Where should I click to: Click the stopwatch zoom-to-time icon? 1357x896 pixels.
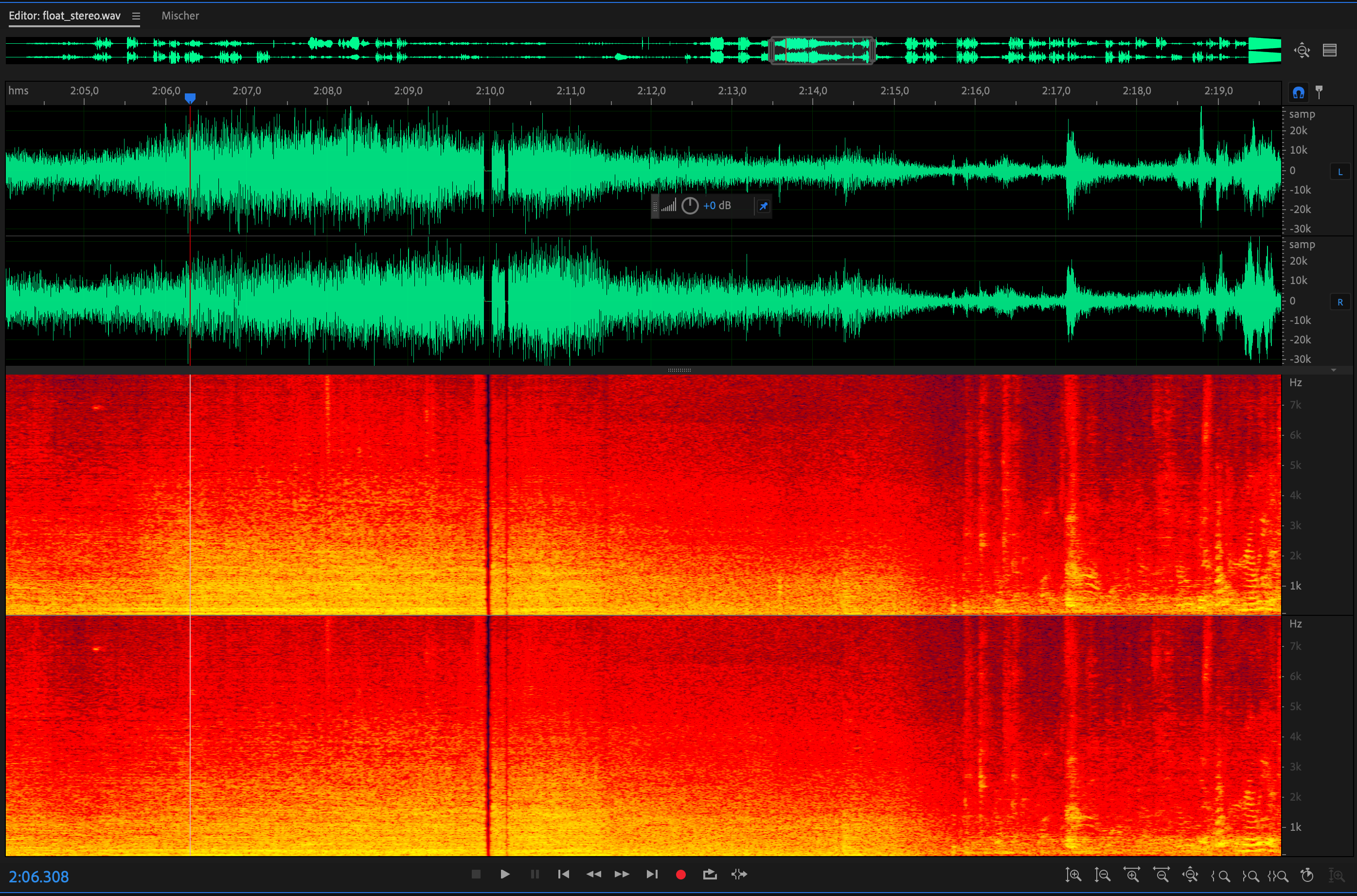pos(1307,875)
